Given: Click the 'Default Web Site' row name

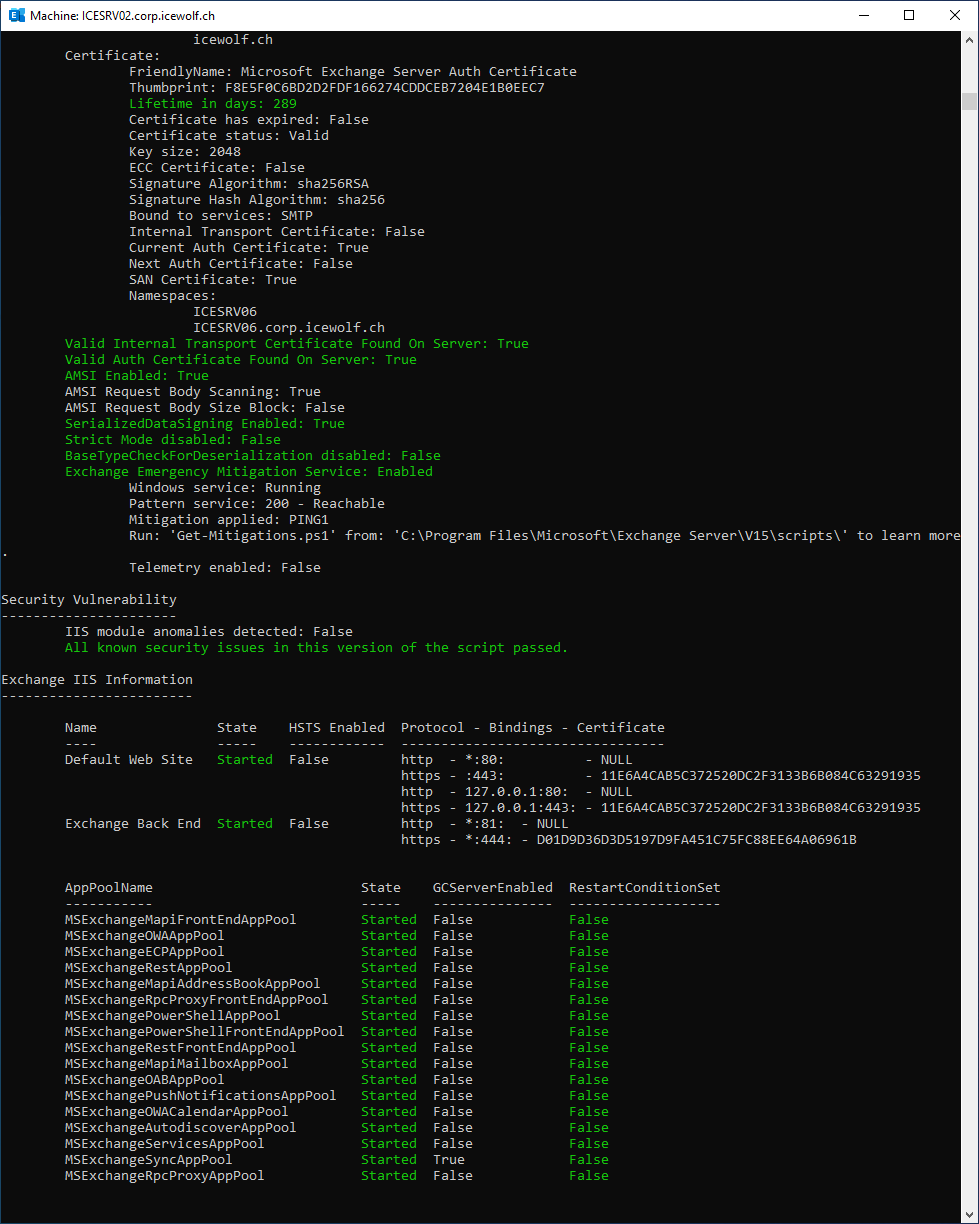Looking at the screenshot, I should point(128,760).
